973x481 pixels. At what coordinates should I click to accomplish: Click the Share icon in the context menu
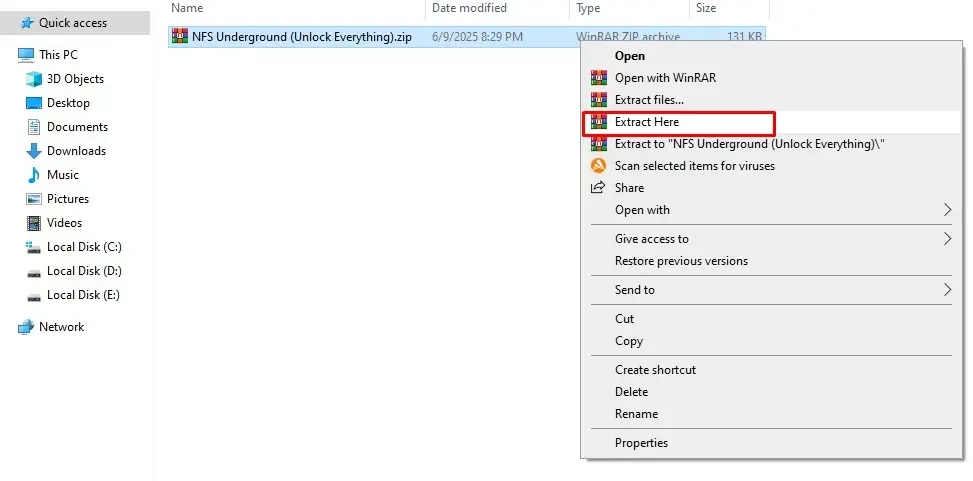598,187
